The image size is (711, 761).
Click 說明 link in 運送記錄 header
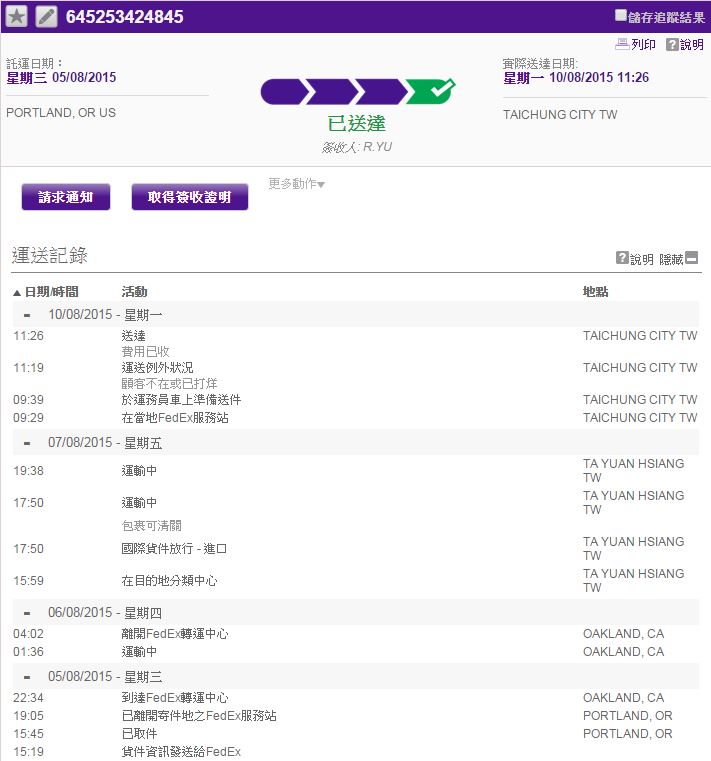click(642, 259)
